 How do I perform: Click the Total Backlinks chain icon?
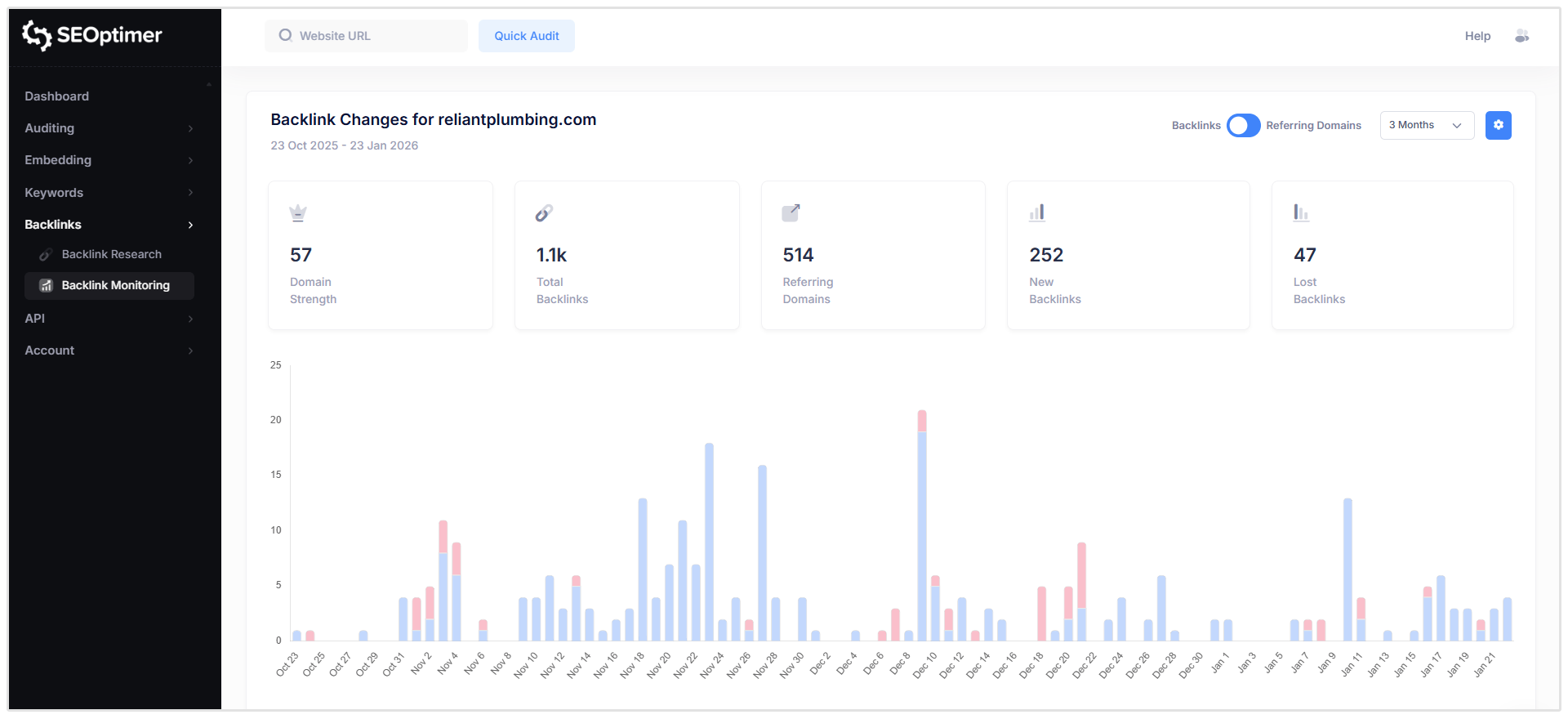(544, 213)
